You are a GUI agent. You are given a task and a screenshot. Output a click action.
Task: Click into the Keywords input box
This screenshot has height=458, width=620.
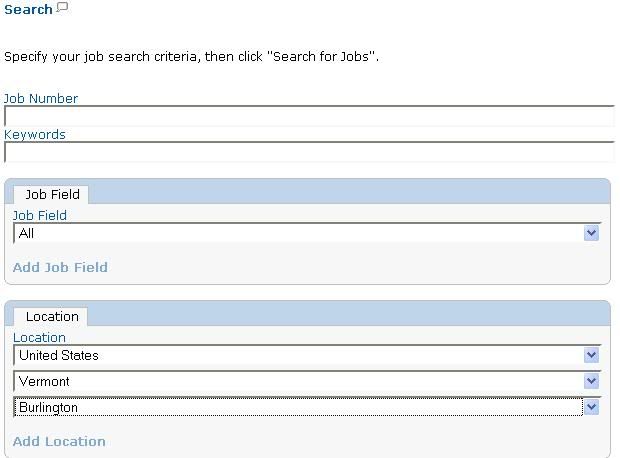310,152
